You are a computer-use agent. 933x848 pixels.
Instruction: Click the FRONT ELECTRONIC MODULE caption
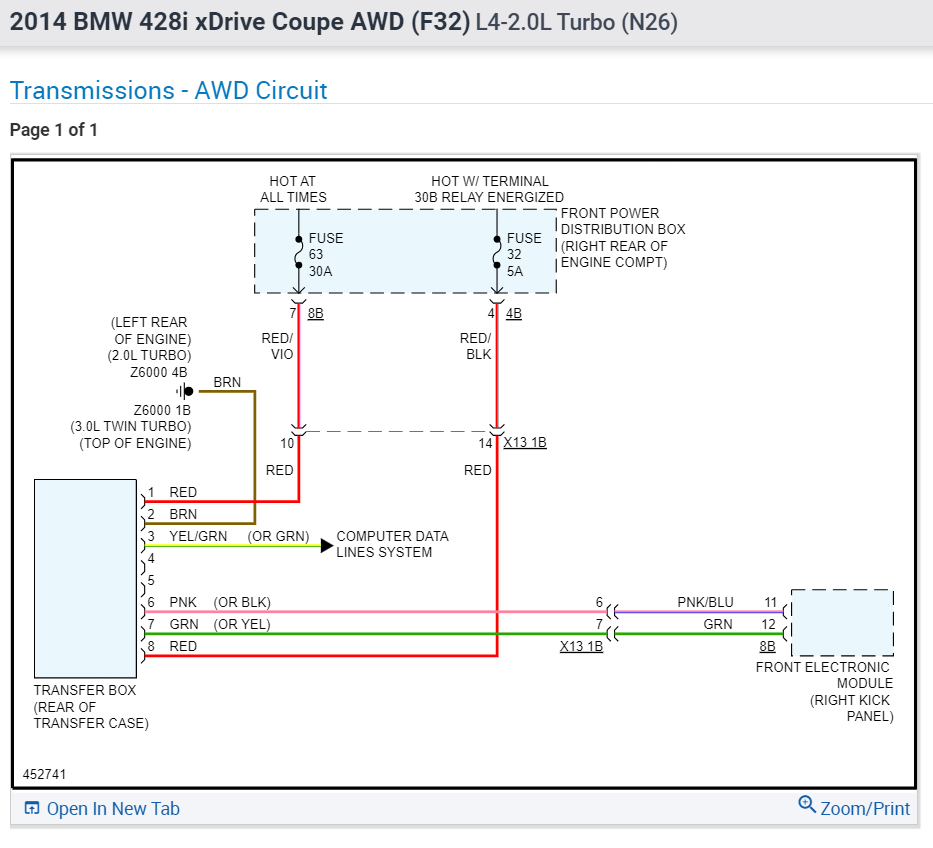[x=825, y=692]
